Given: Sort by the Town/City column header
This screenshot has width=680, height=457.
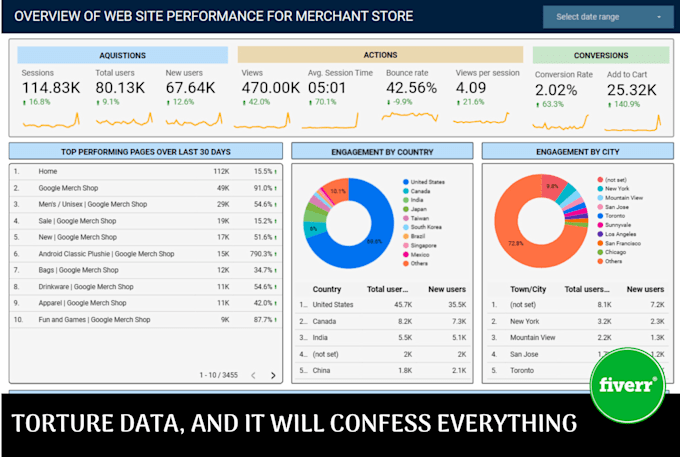Looking at the screenshot, I should pyautogui.click(x=528, y=289).
